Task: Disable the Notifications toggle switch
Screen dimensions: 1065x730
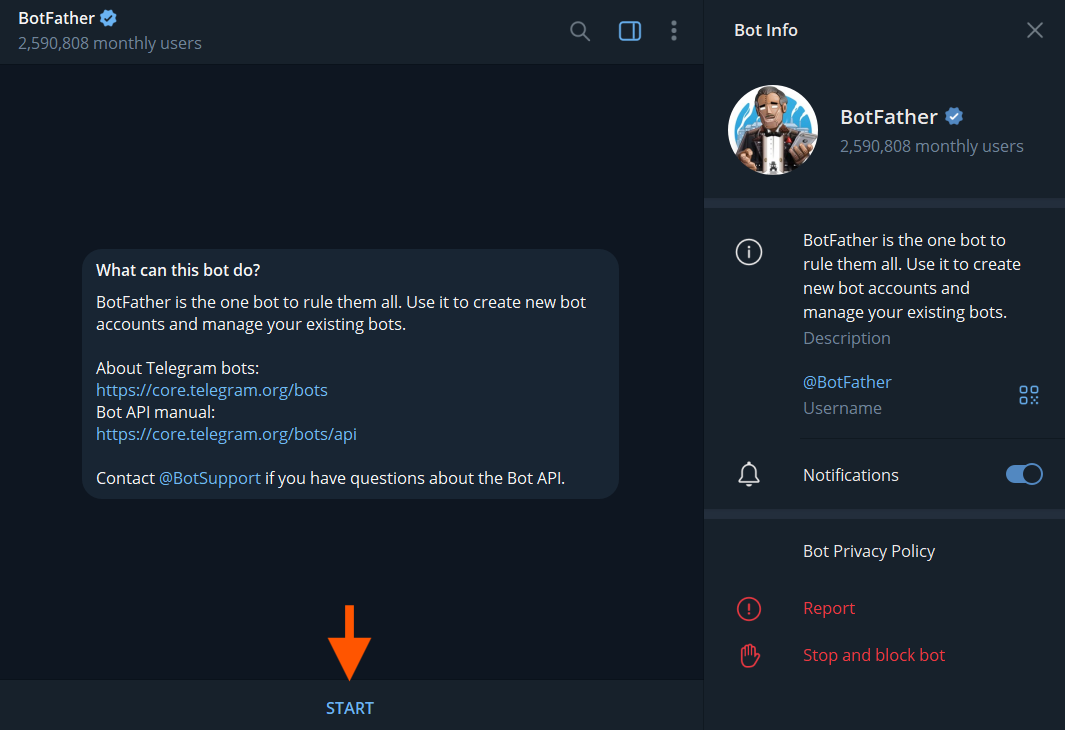Action: (x=1024, y=475)
